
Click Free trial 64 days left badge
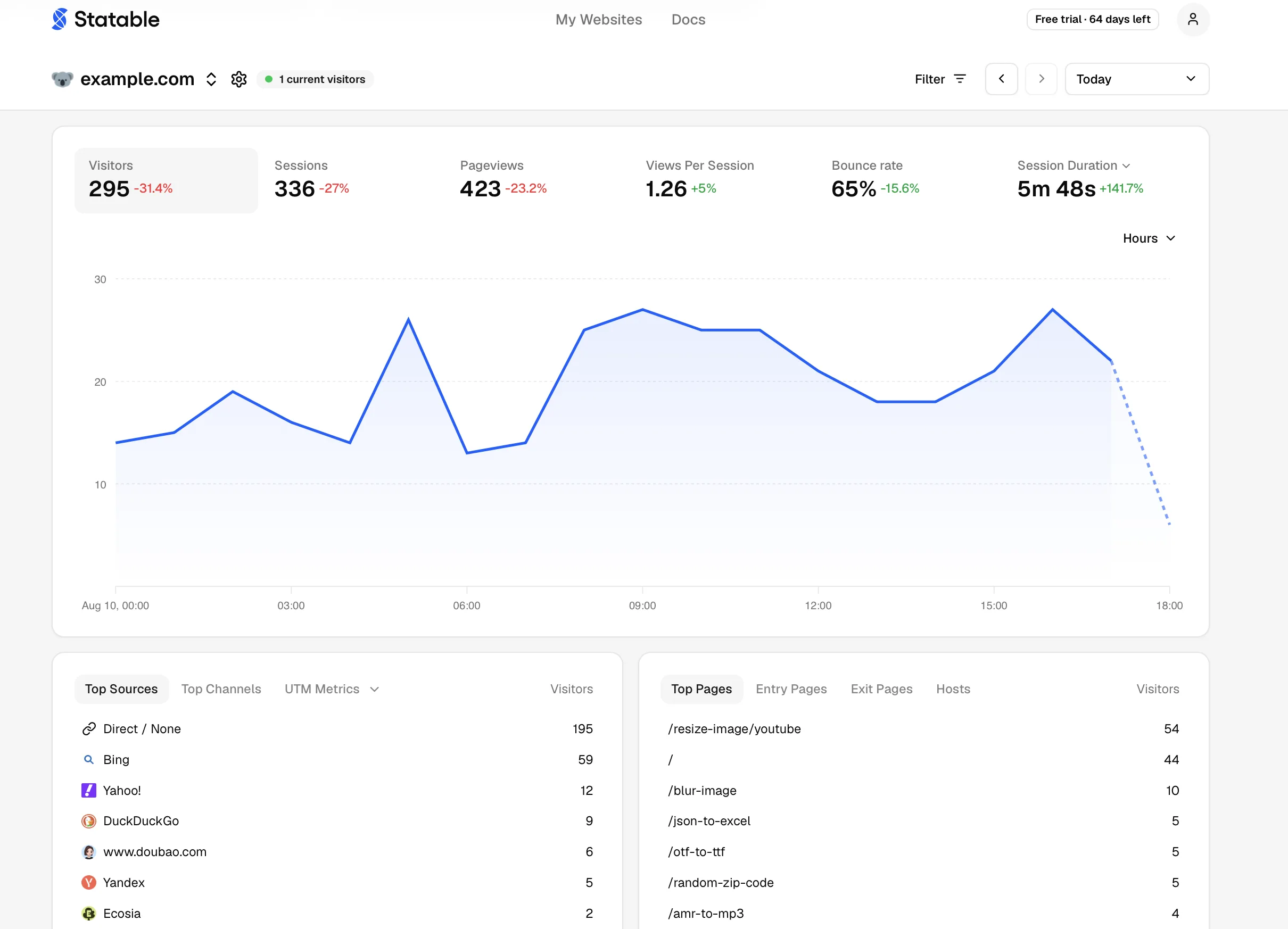pyautogui.click(x=1092, y=19)
